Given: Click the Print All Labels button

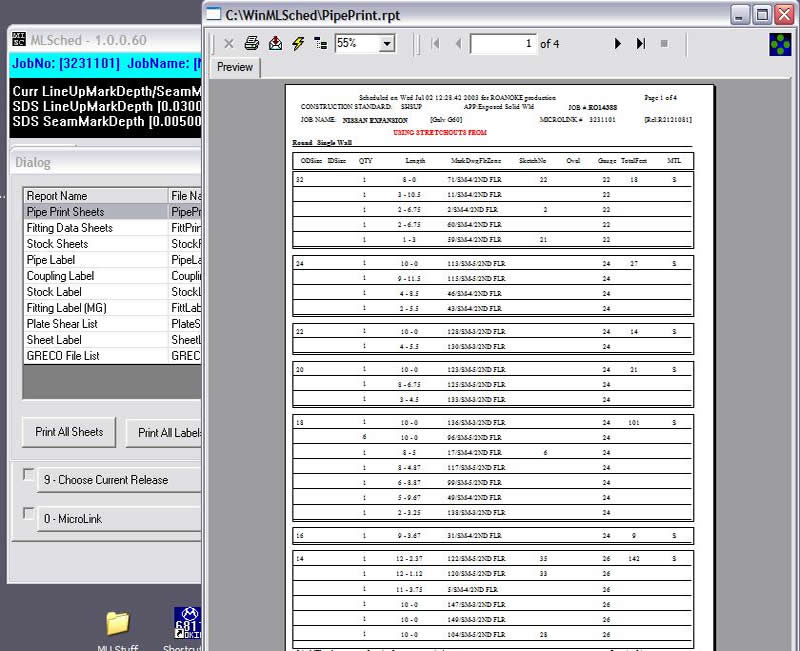Looking at the screenshot, I should tap(166, 432).
